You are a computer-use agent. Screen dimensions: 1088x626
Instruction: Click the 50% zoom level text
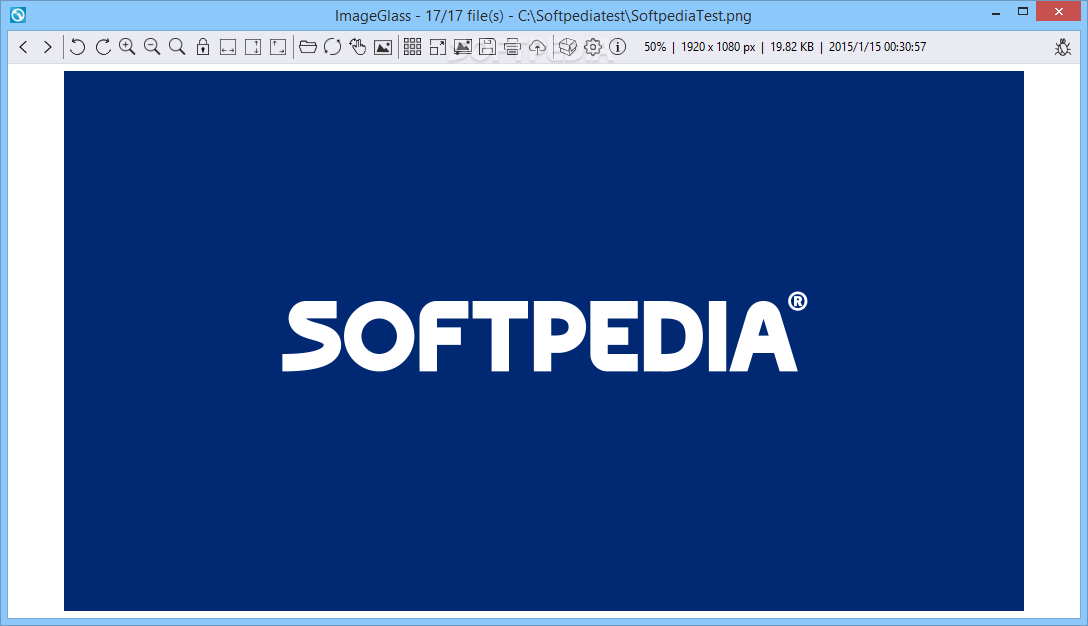[x=654, y=47]
